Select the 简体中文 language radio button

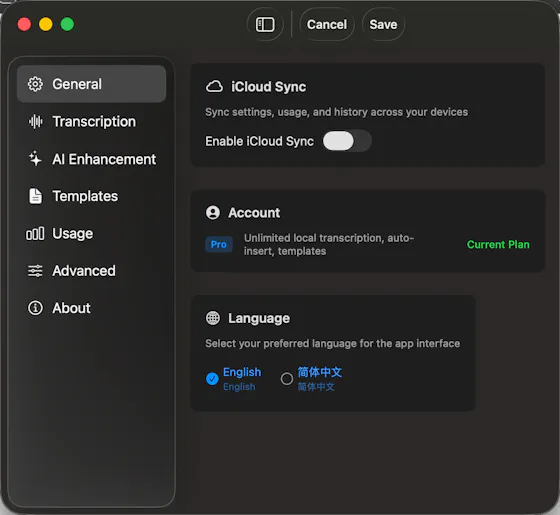pos(286,379)
